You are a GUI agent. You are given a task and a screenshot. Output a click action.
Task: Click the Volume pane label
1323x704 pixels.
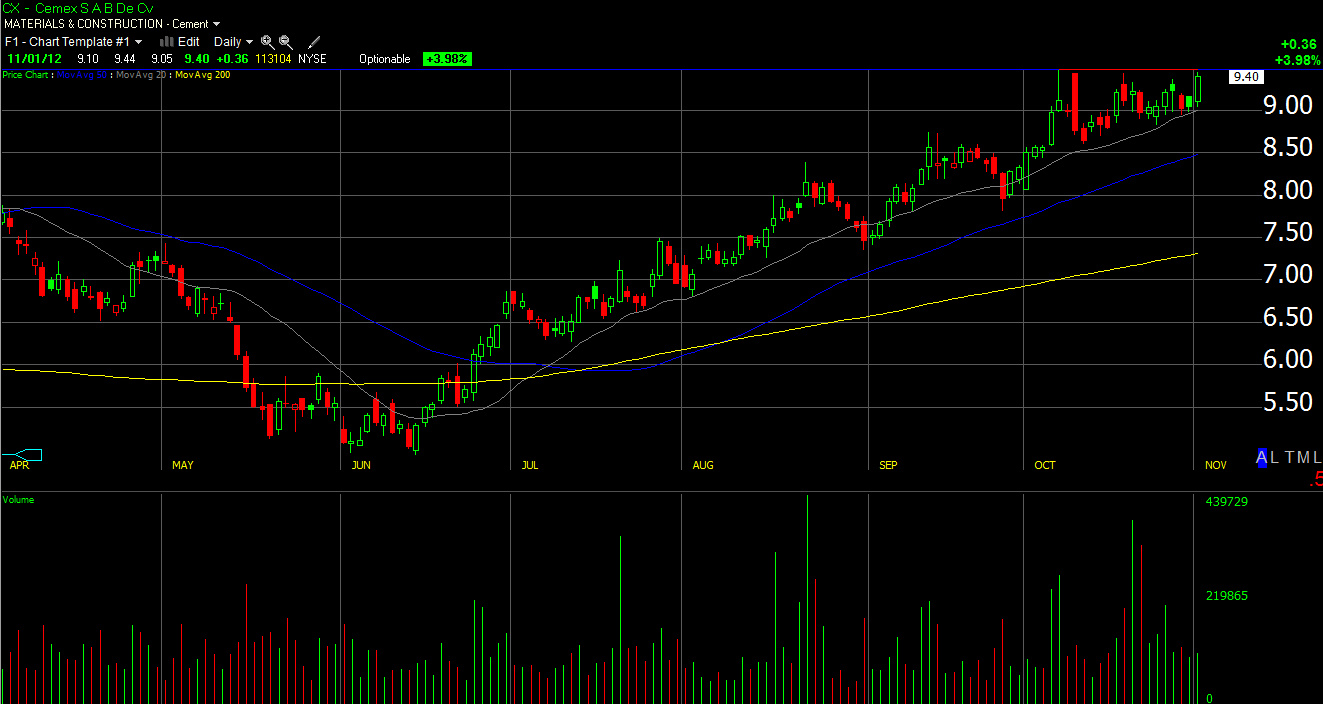[18, 499]
